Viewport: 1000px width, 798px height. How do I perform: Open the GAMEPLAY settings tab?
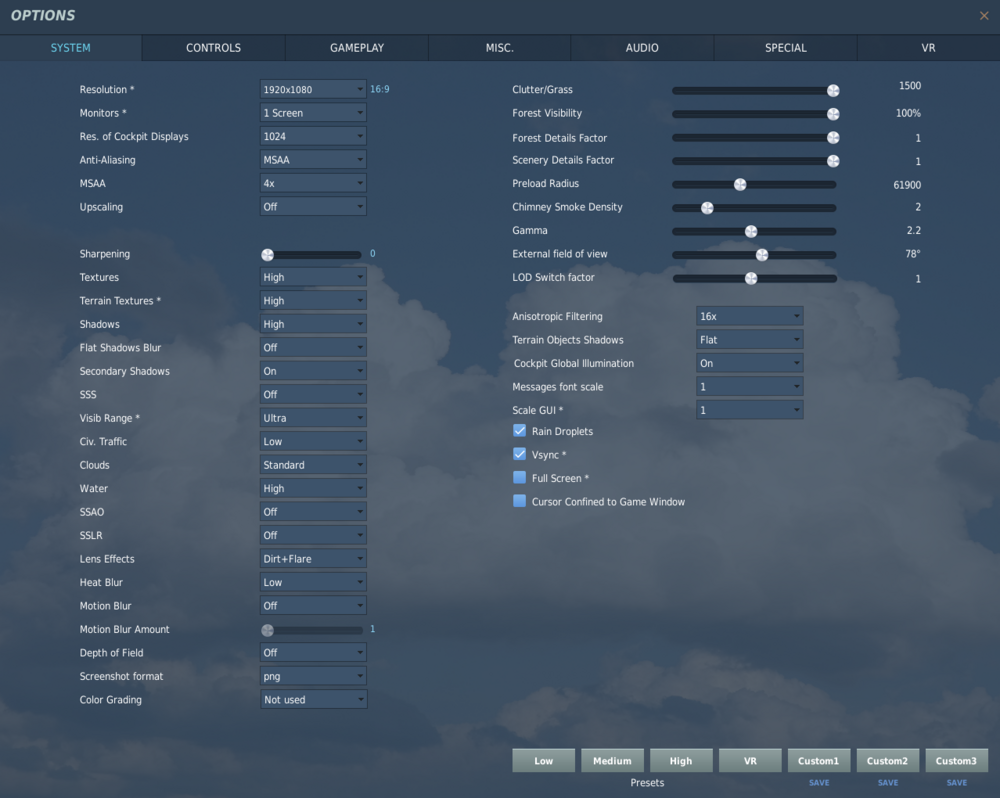[x=356, y=47]
